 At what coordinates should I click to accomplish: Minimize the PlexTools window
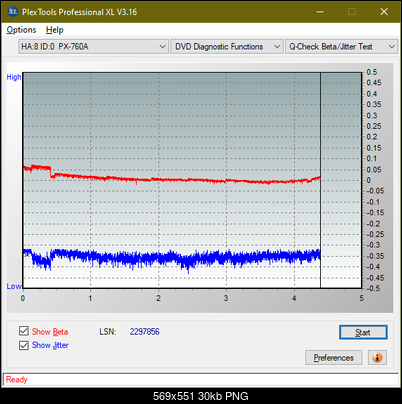(320, 12)
